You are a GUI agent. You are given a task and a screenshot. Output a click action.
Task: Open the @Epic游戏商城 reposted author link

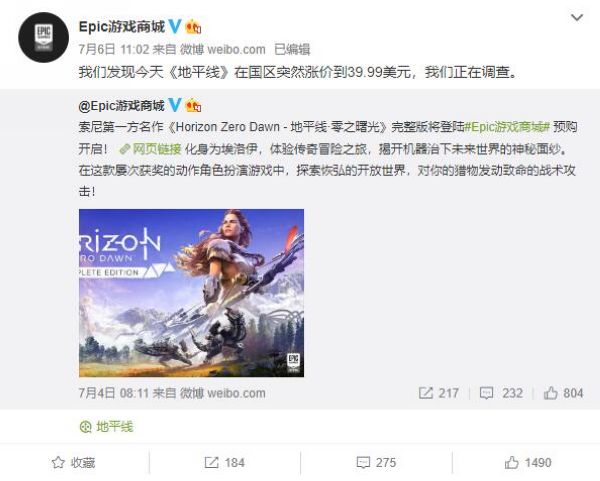pos(121,106)
